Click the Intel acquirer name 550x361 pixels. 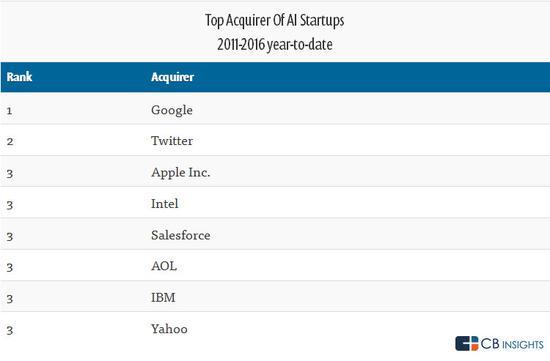tap(165, 203)
